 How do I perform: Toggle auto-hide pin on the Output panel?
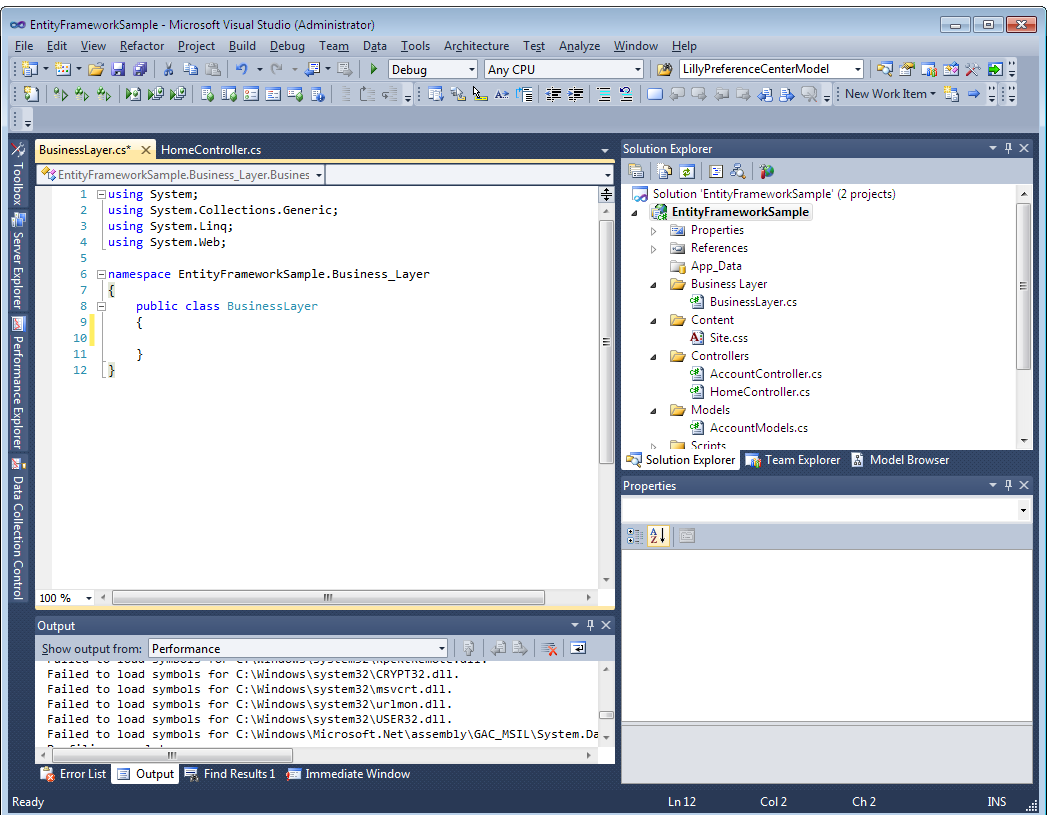[x=590, y=625]
